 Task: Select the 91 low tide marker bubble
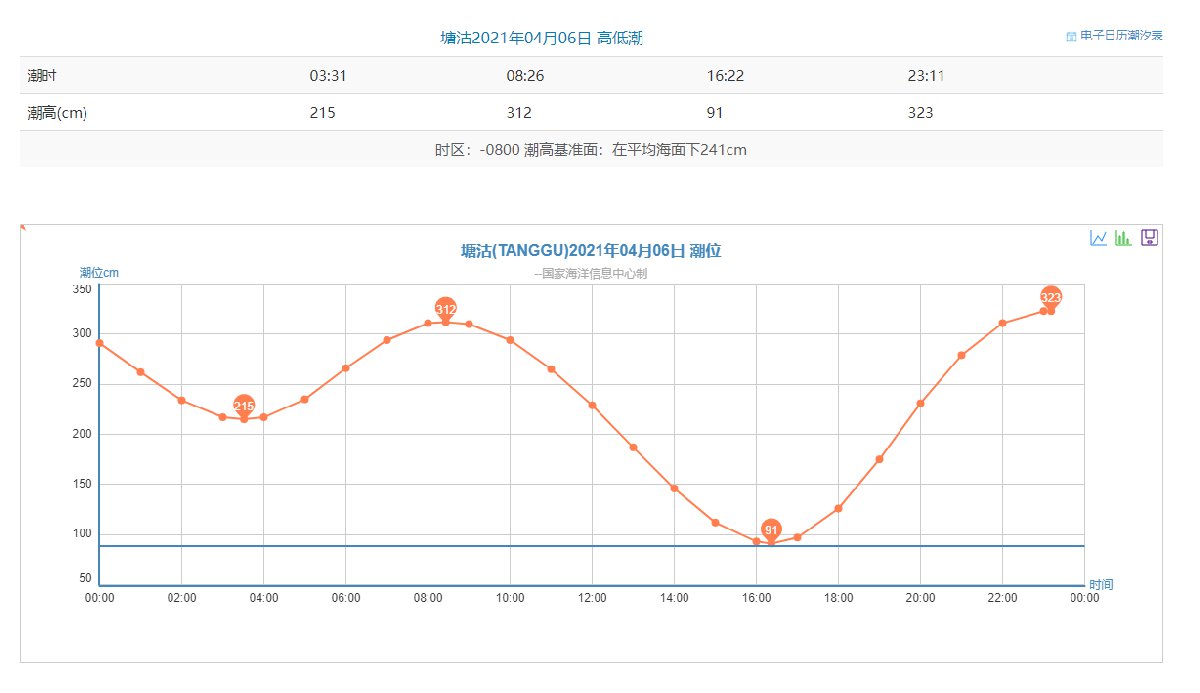(771, 530)
